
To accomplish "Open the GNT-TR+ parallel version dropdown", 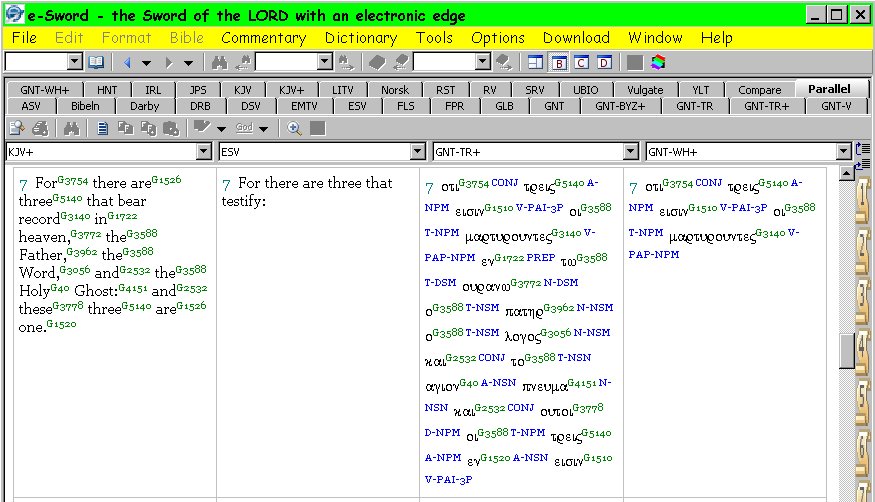I will [x=631, y=151].
